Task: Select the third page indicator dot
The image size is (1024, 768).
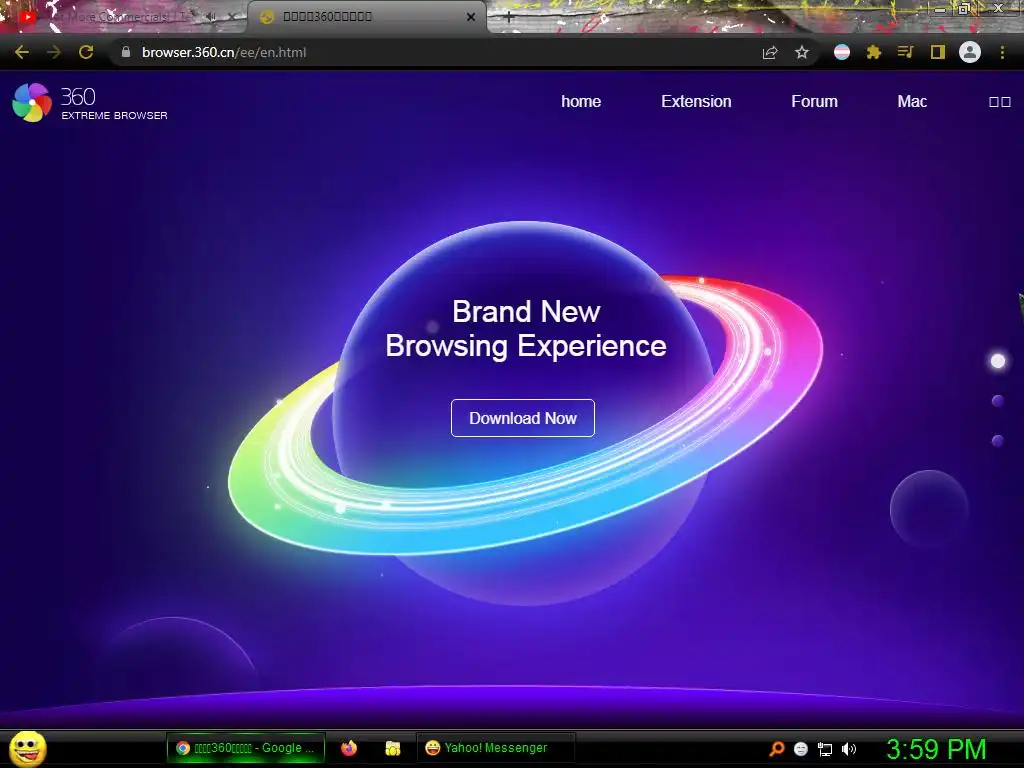Action: click(x=997, y=441)
